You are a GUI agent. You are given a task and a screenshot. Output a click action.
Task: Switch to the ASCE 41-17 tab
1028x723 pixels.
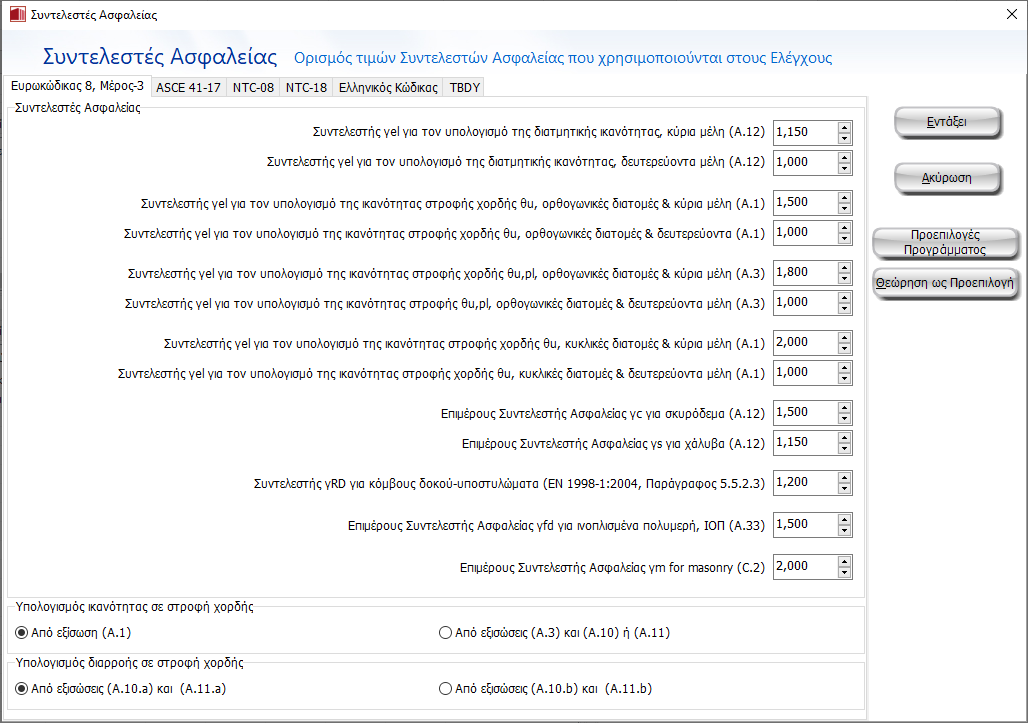tap(188, 87)
